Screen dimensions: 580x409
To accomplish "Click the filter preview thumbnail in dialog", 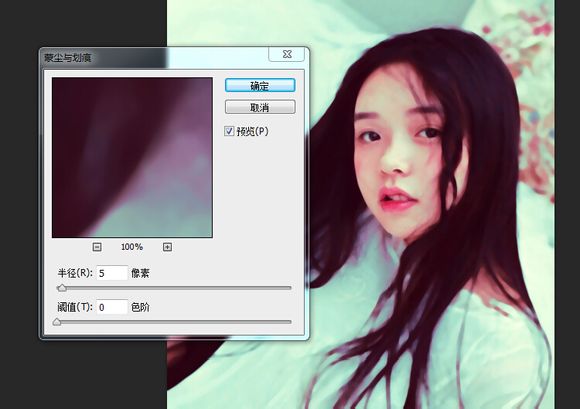I will (x=132, y=158).
